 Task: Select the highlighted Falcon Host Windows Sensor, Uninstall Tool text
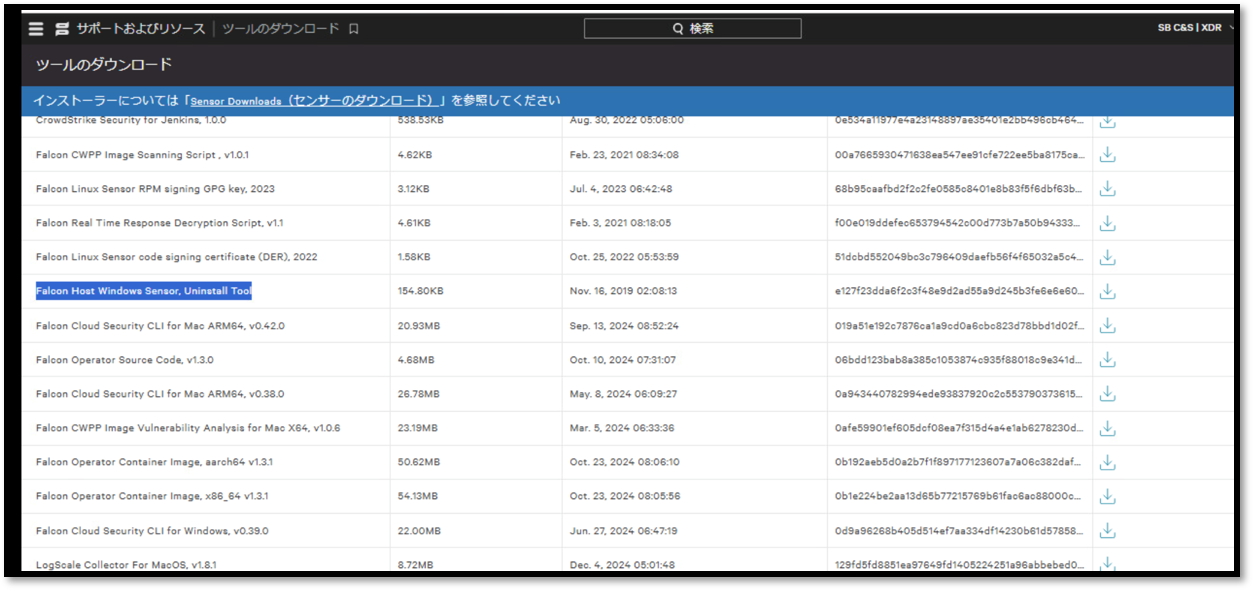point(144,291)
